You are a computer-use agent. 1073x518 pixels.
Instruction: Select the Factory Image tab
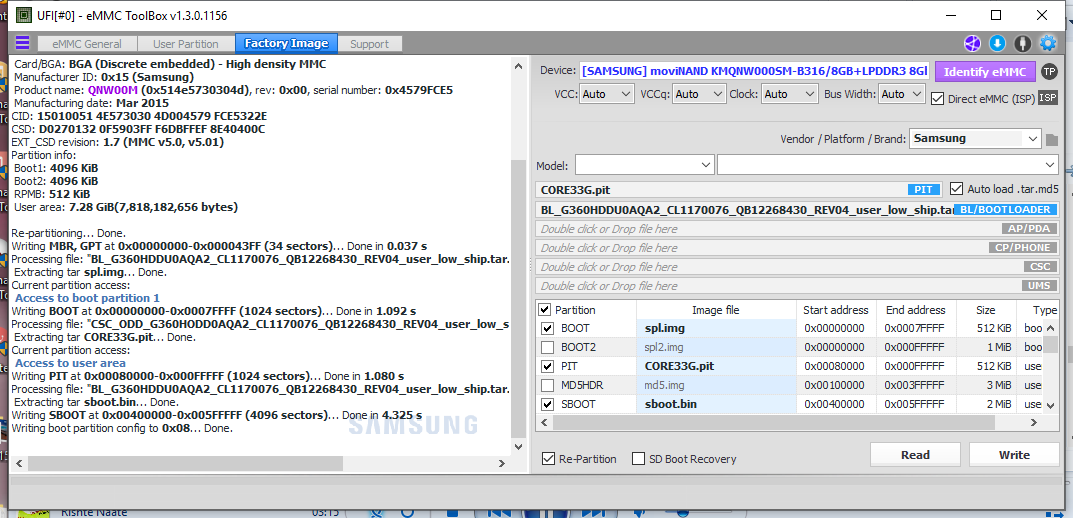[286, 44]
